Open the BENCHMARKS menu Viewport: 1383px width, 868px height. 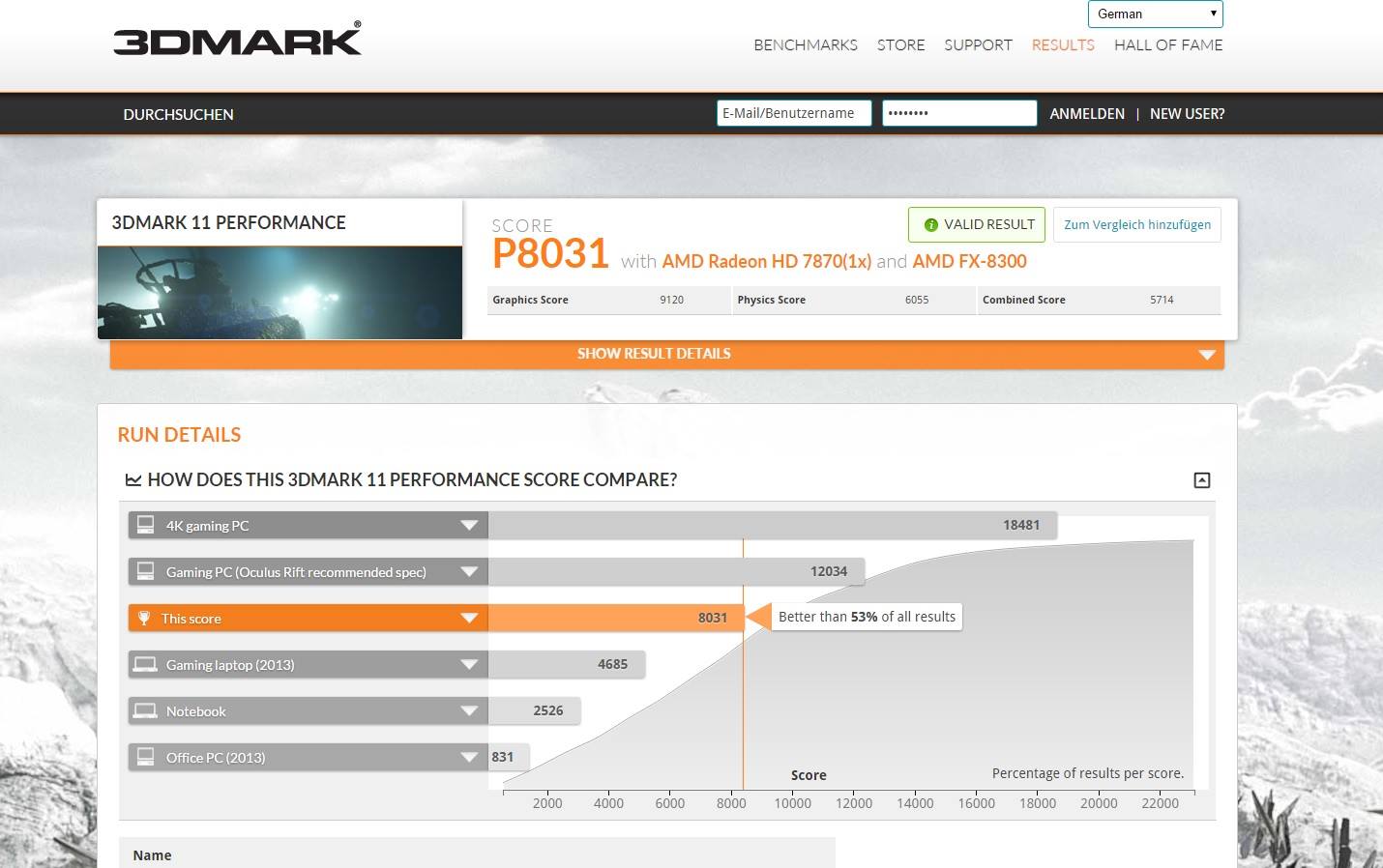(806, 44)
